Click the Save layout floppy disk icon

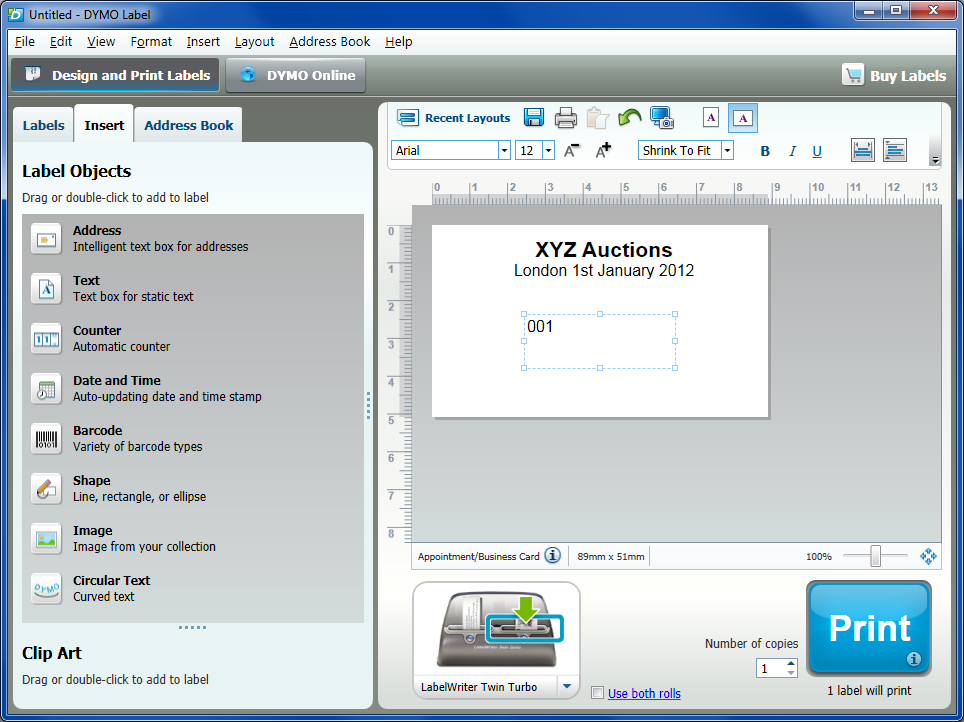(x=534, y=117)
